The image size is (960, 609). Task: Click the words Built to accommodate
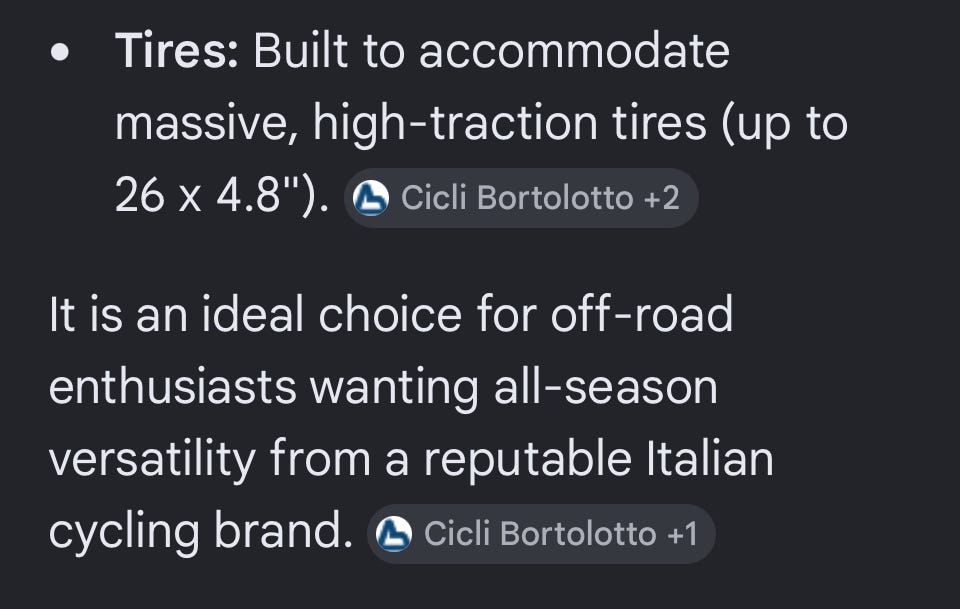[491, 51]
